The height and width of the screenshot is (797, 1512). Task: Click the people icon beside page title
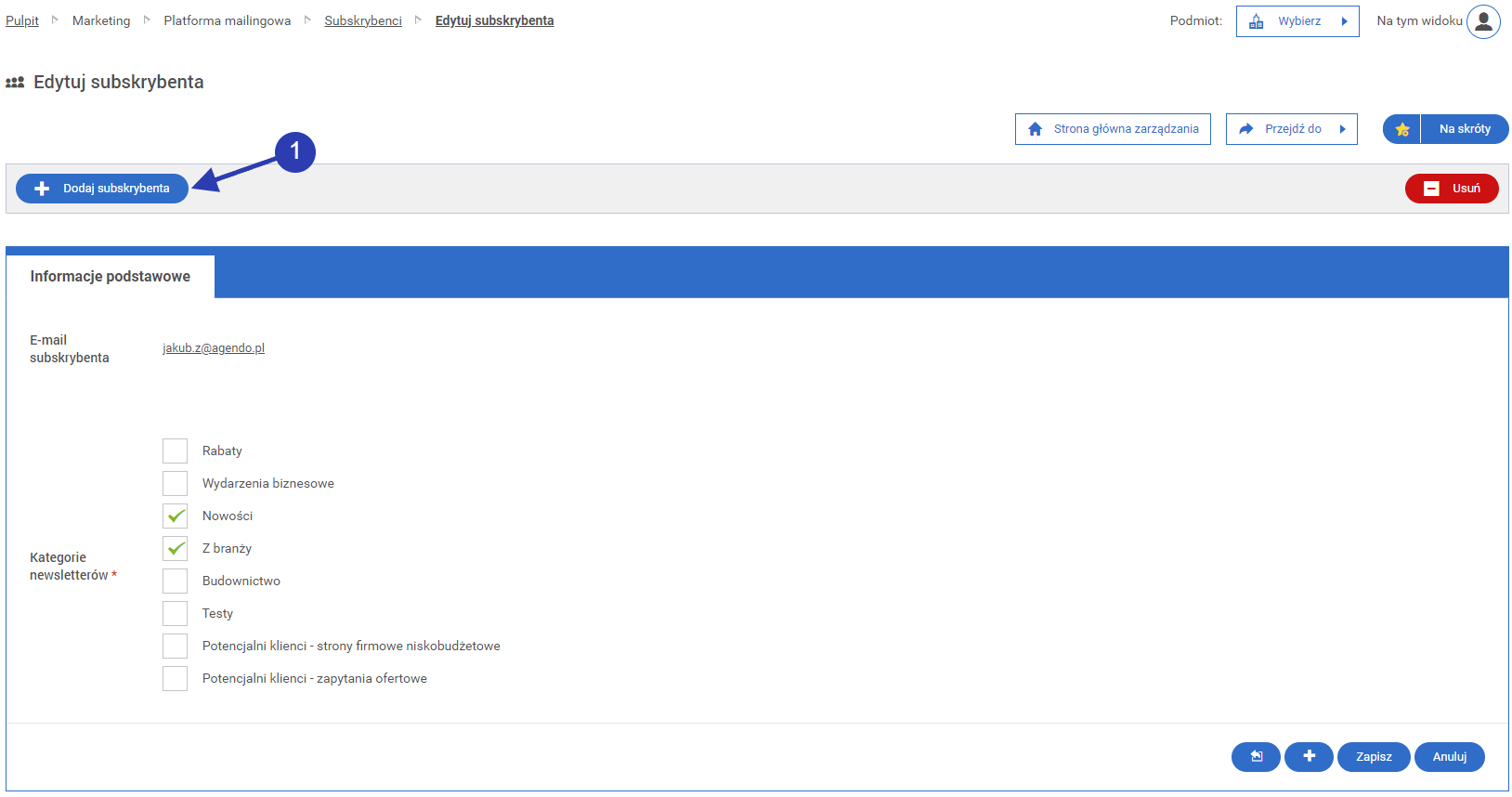click(15, 83)
